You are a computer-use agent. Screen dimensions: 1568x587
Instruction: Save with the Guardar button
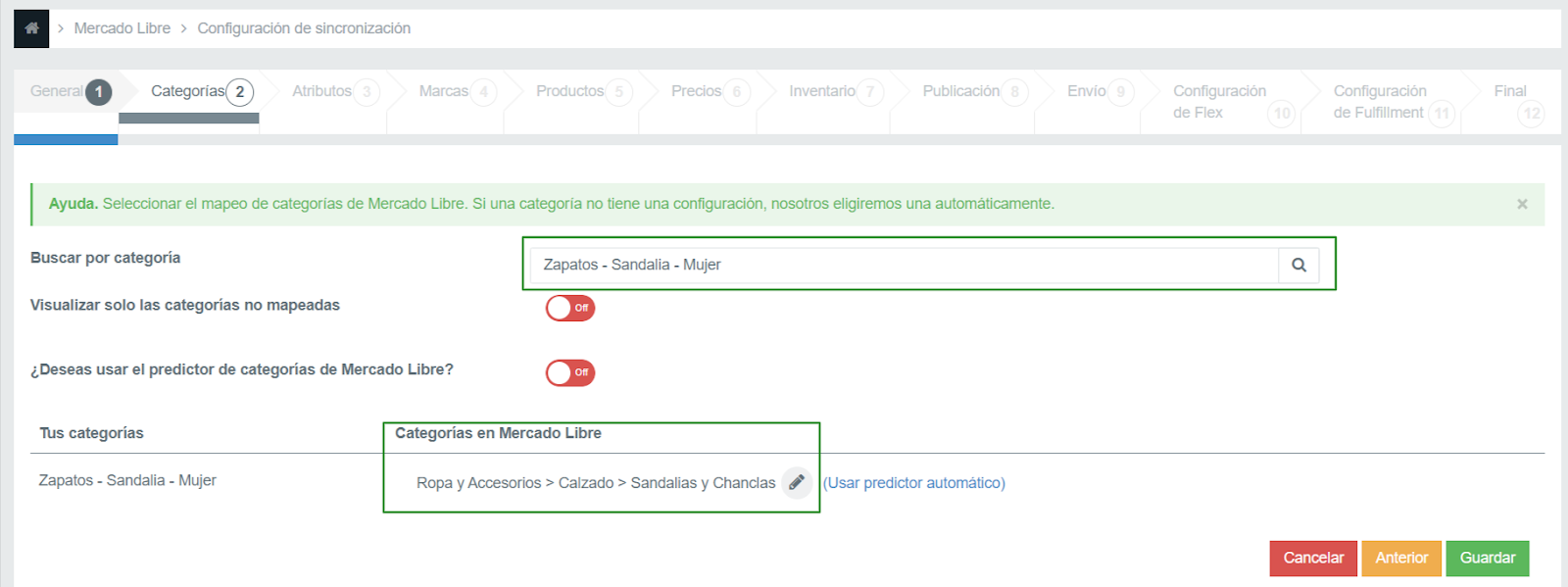[1488, 558]
